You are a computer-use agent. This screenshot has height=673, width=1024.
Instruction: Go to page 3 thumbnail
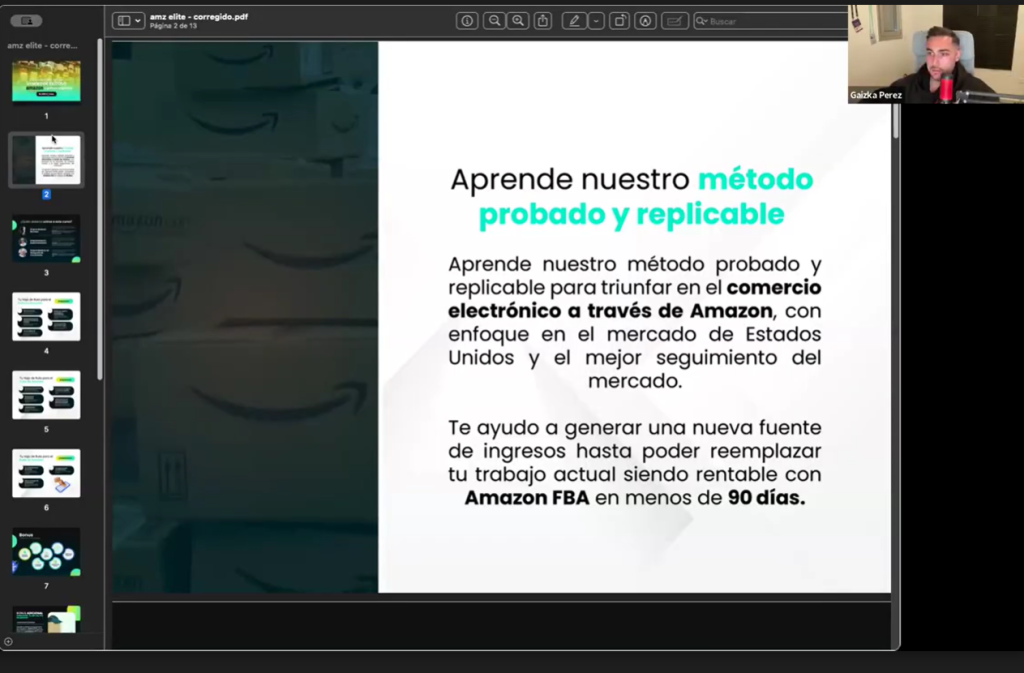coord(46,238)
